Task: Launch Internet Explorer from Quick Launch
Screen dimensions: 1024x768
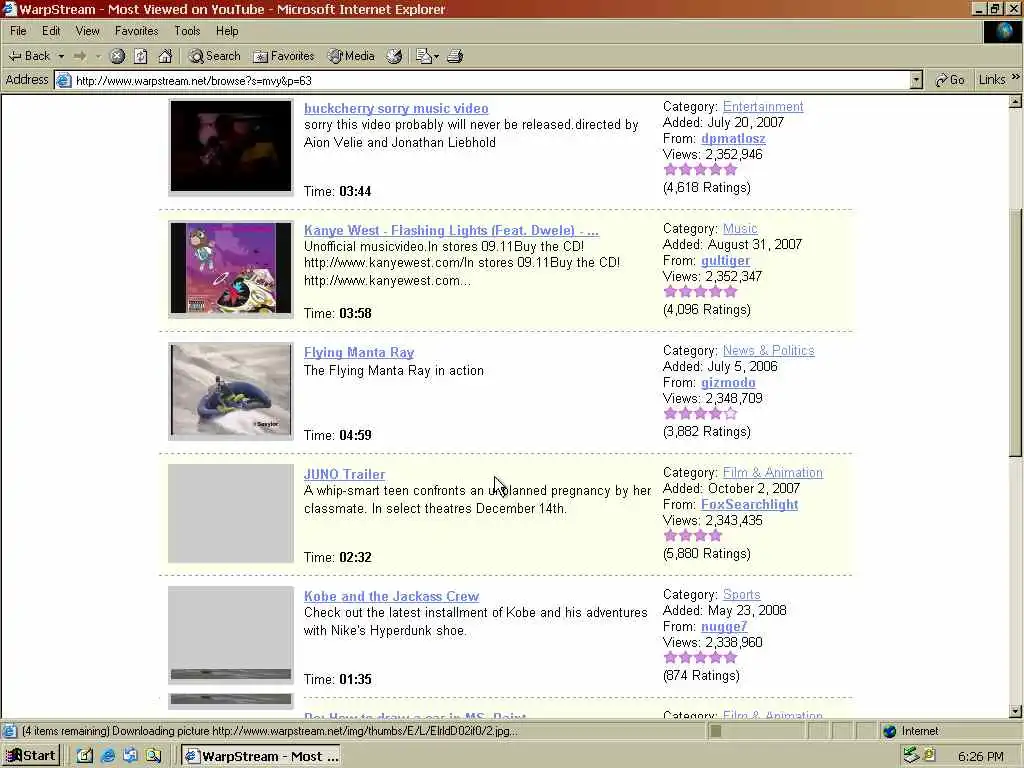Action: [108, 756]
